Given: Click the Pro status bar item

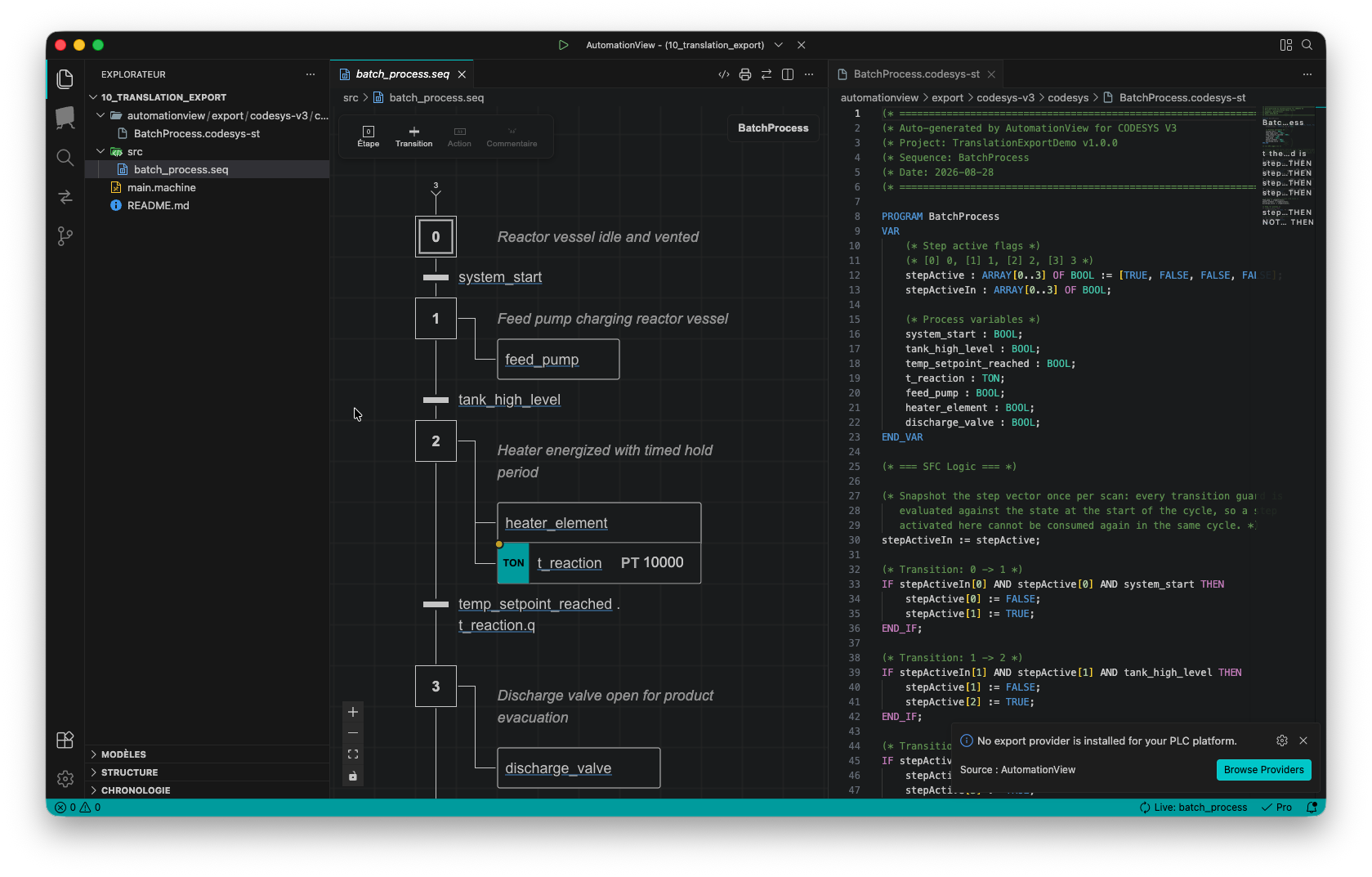Looking at the screenshot, I should click(x=1277, y=808).
